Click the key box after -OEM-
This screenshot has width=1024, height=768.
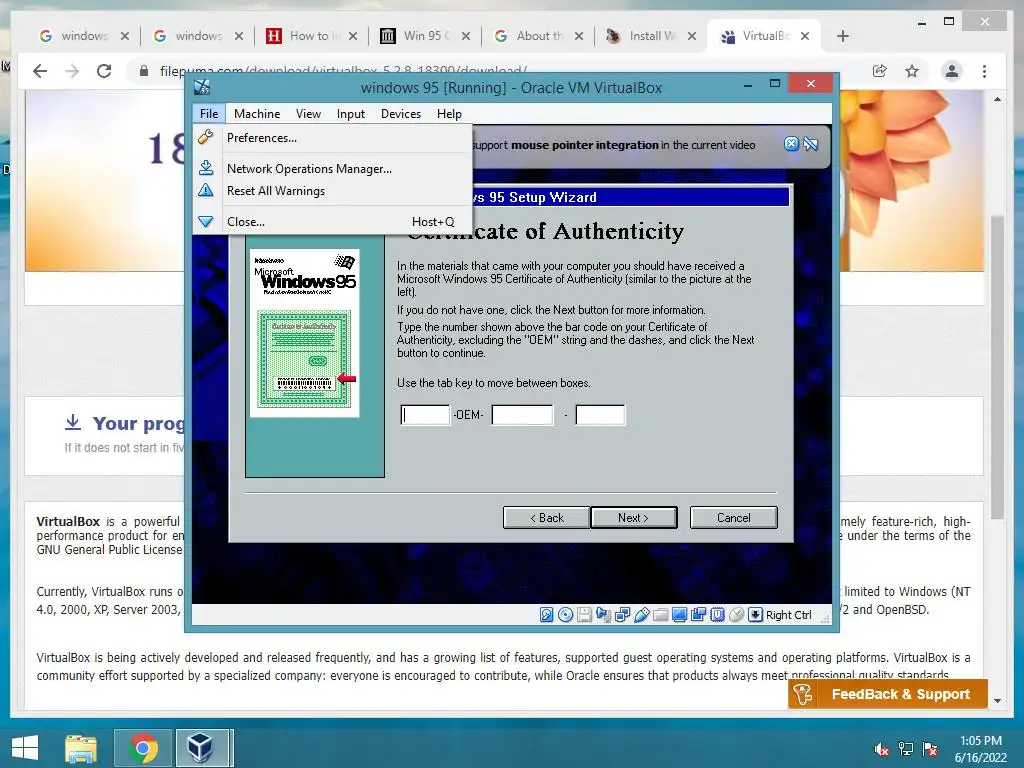click(522, 415)
